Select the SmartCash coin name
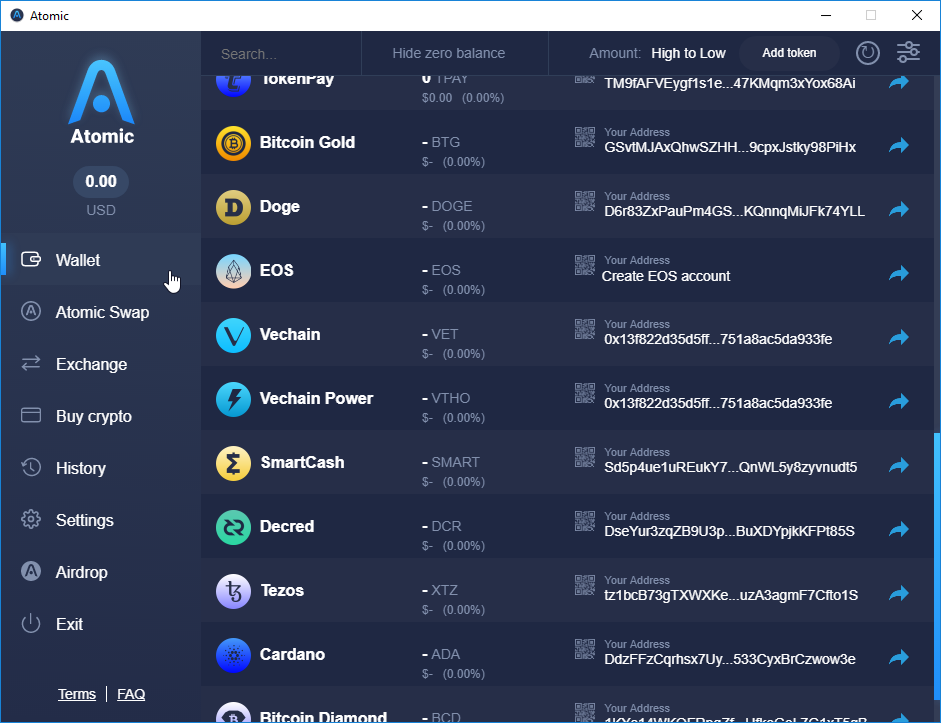Viewport: 941px width, 723px height. click(x=302, y=463)
